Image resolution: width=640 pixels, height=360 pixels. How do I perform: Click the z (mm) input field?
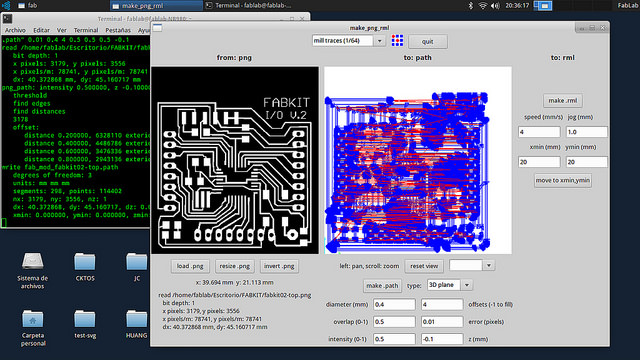tap(442, 339)
